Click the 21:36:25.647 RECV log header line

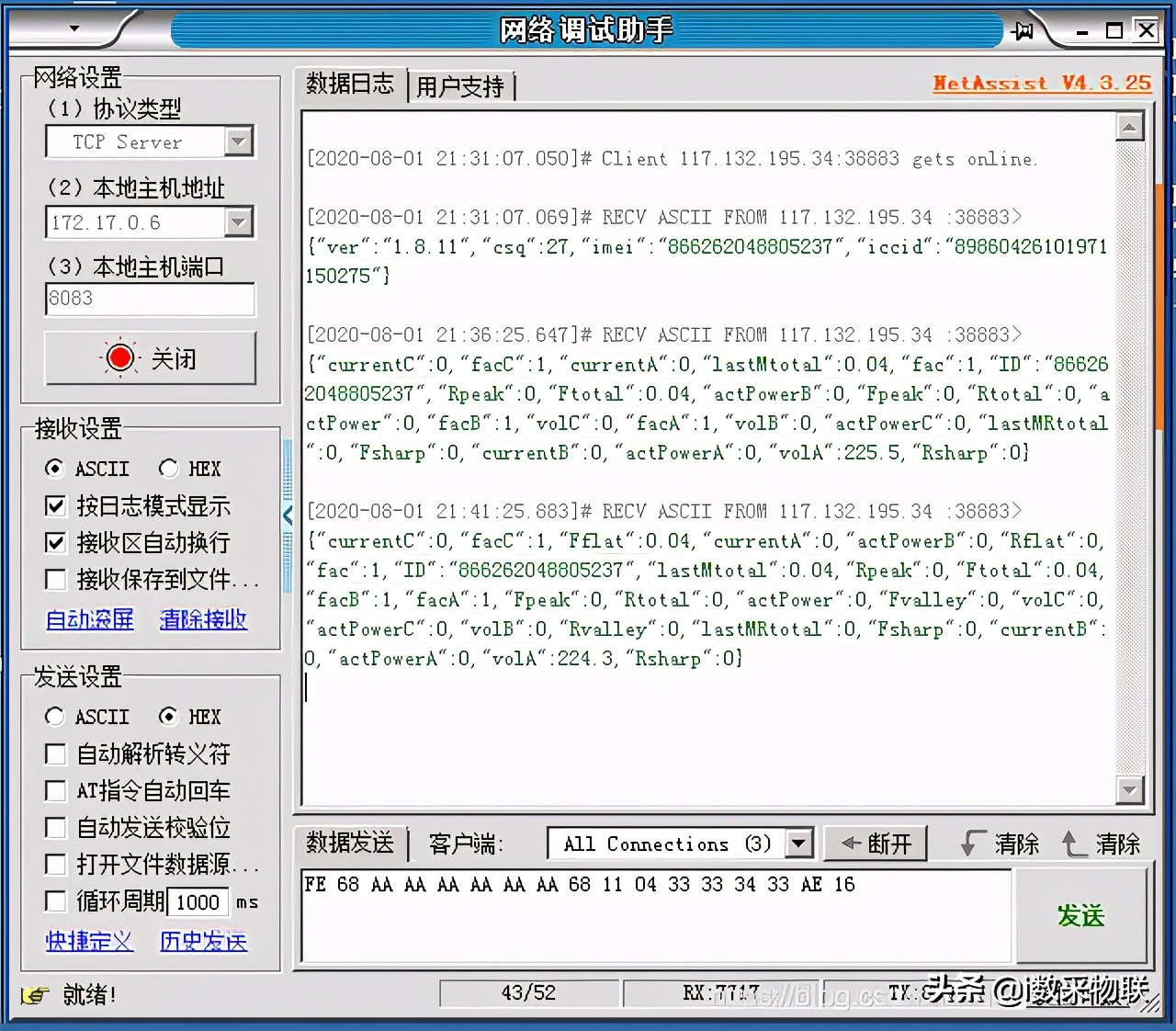(664, 335)
